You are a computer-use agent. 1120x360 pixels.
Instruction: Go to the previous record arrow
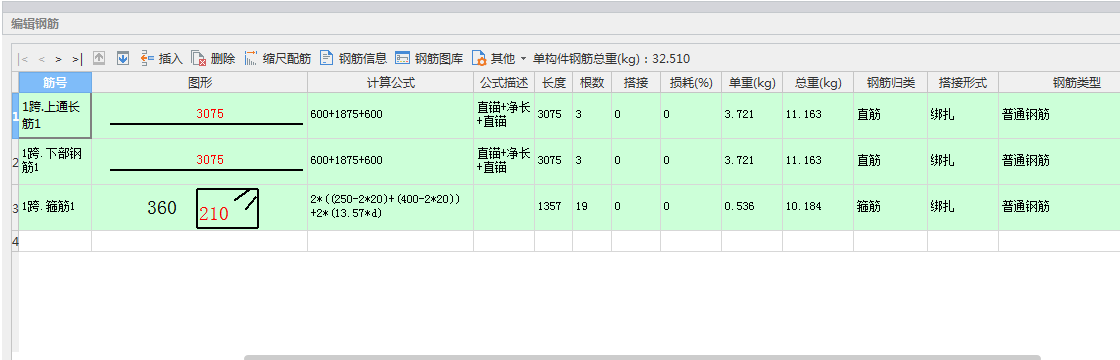[41, 59]
